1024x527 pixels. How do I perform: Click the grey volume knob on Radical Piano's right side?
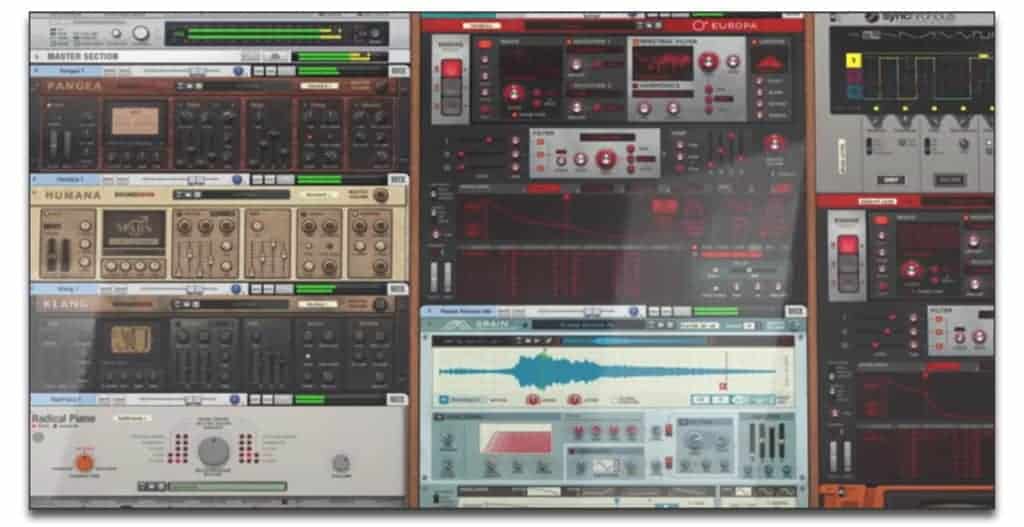(x=341, y=462)
